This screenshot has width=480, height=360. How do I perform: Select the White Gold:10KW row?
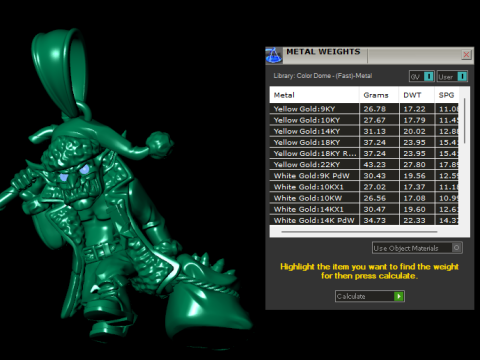[x=364, y=198]
